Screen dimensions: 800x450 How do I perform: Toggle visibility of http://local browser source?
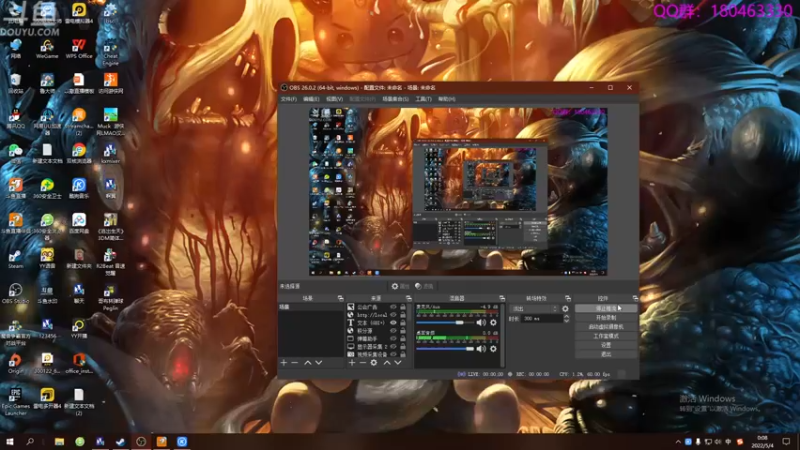click(x=393, y=315)
